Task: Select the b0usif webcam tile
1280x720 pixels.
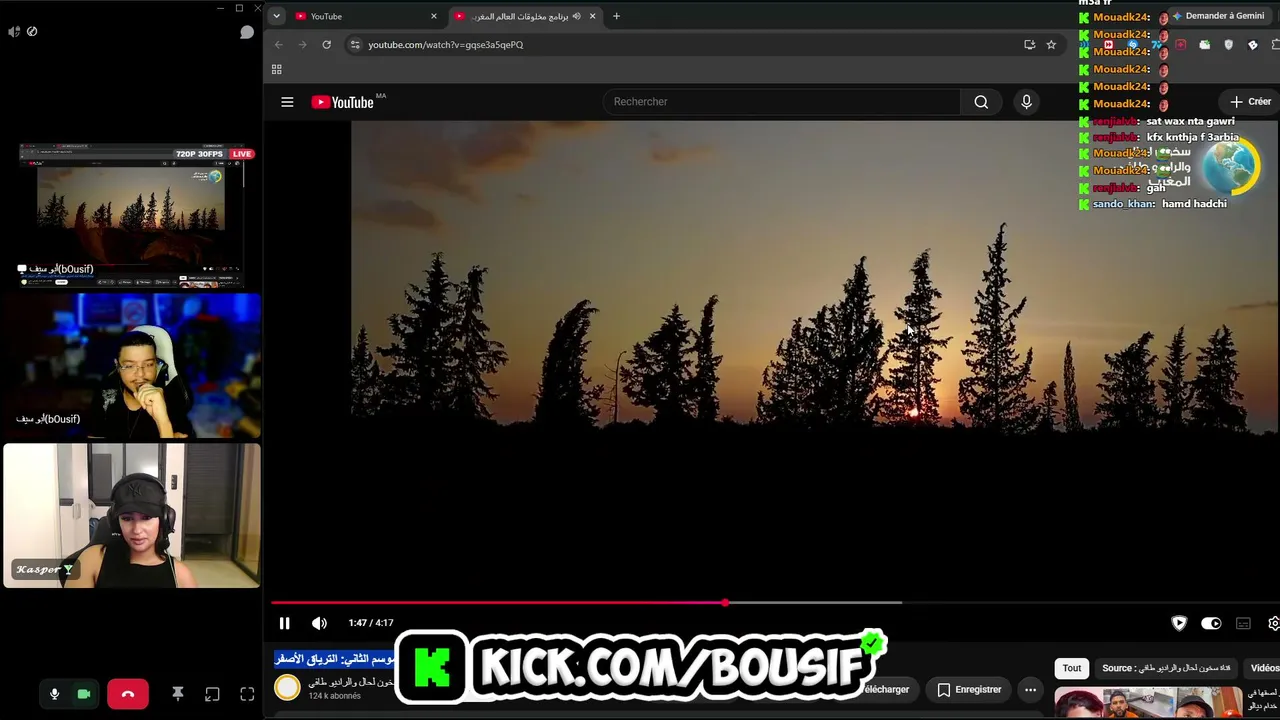Action: (131, 366)
